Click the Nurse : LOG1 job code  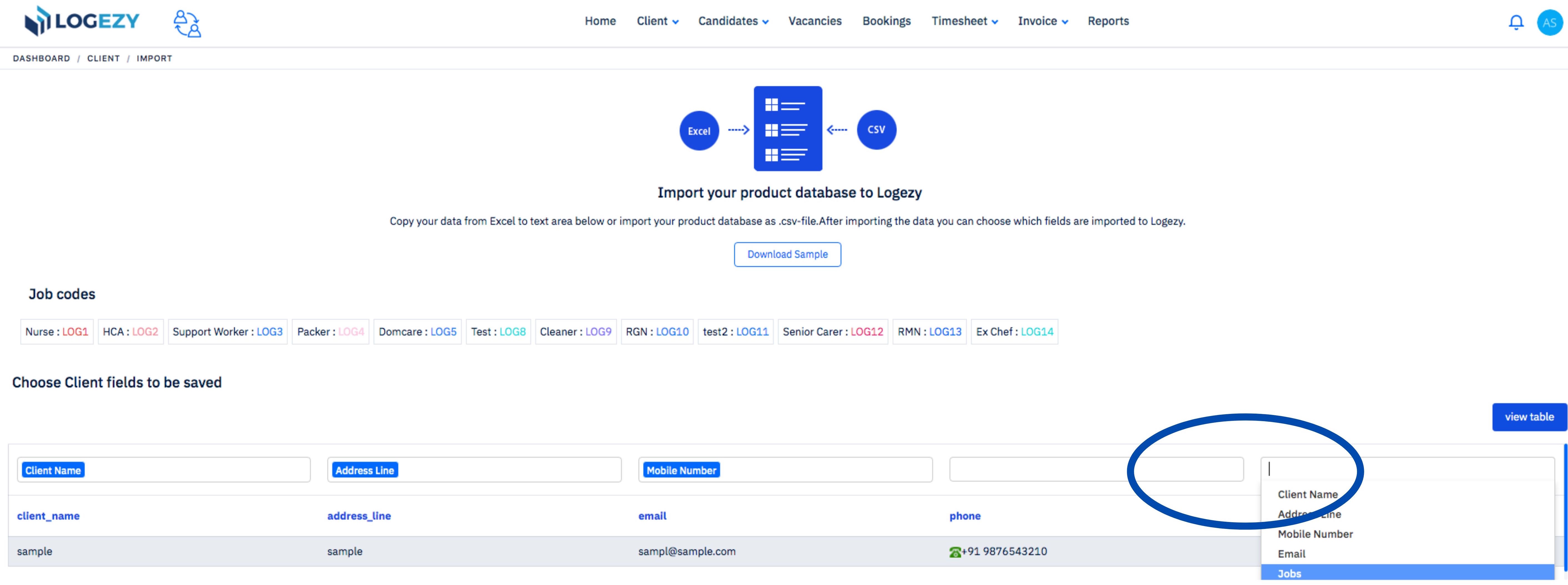coord(57,332)
